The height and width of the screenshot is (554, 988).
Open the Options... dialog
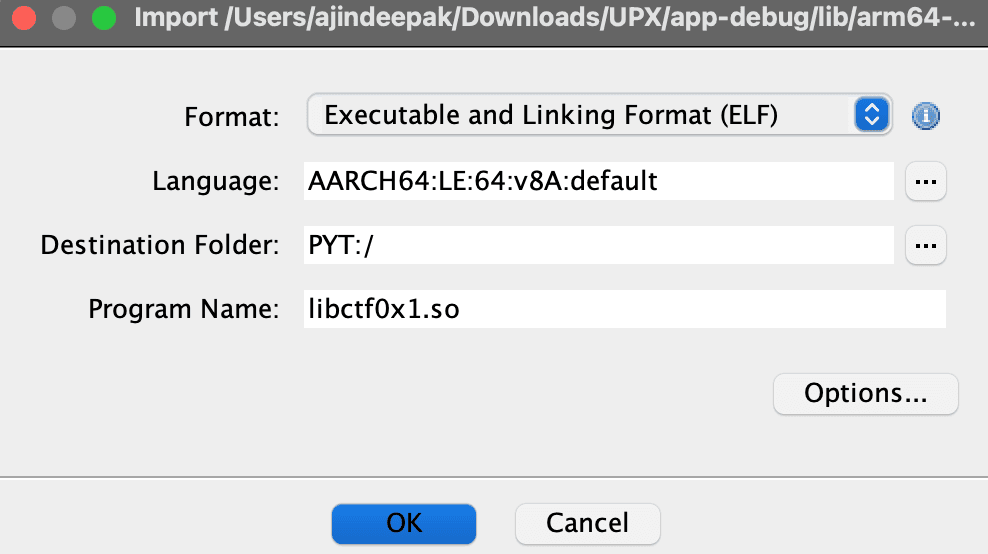[x=866, y=394]
